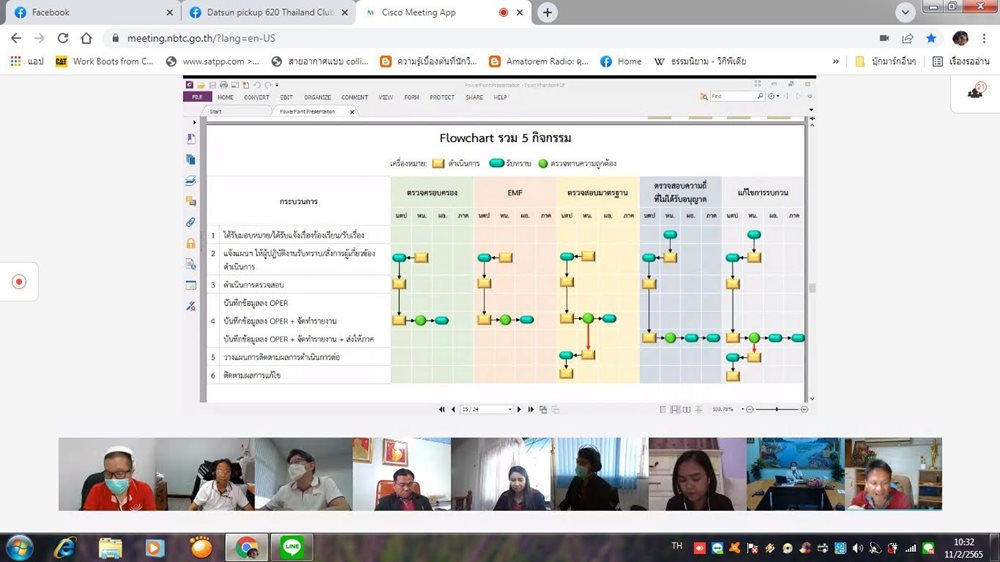Click the network signal tray icon
Viewport: 1000px width, 562px height.
tap(911, 548)
